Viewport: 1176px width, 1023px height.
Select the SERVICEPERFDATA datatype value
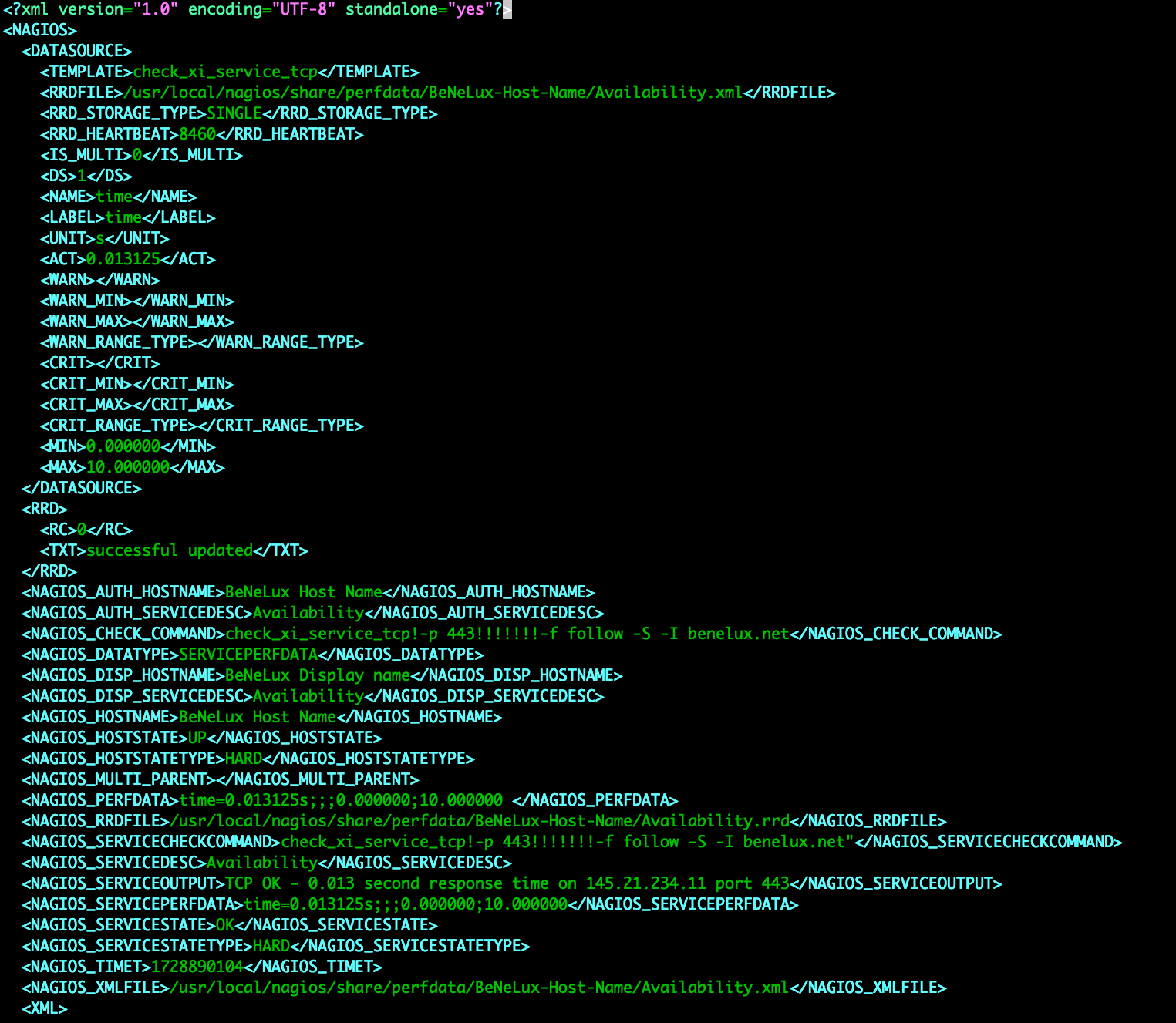pos(248,655)
